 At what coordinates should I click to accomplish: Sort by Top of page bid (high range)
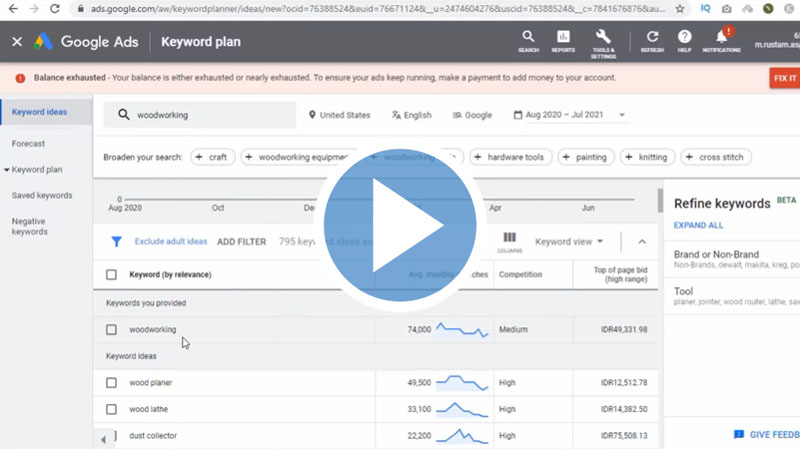click(620, 275)
